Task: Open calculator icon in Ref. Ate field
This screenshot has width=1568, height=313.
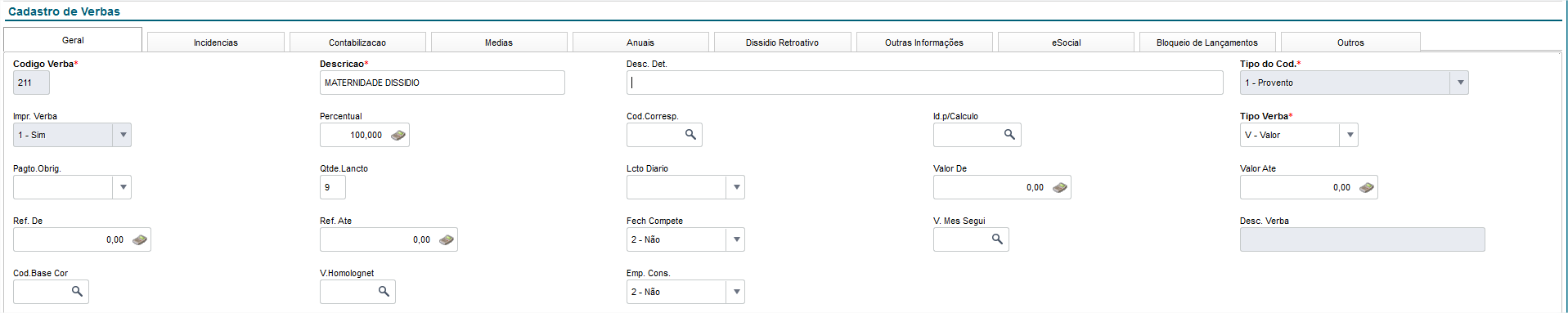Action: click(447, 239)
